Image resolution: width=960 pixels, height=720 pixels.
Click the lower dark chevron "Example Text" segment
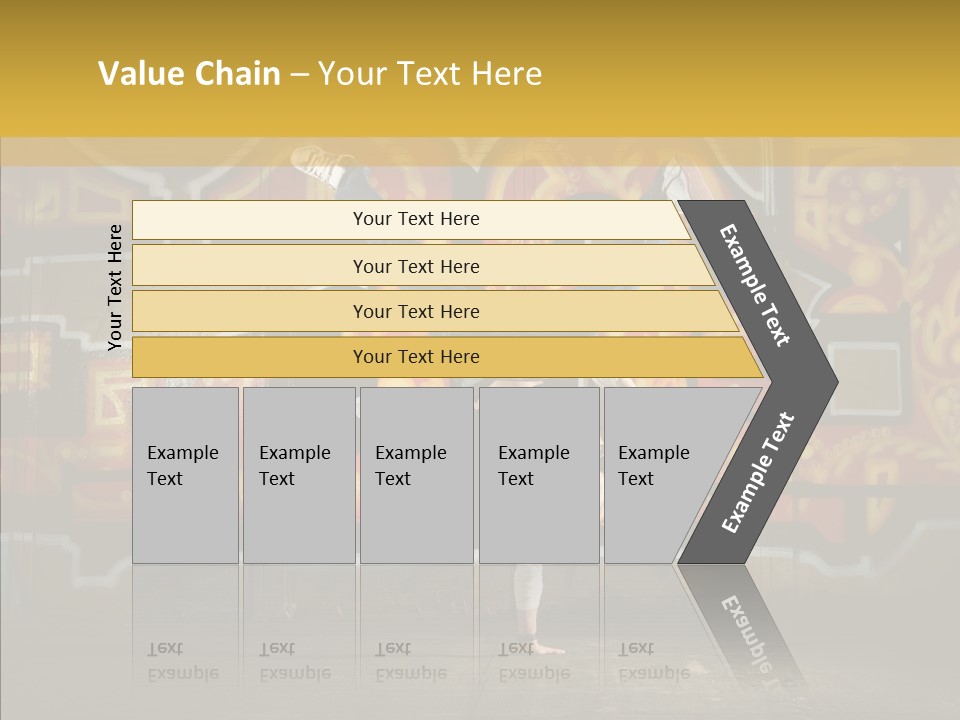pyautogui.click(x=757, y=472)
